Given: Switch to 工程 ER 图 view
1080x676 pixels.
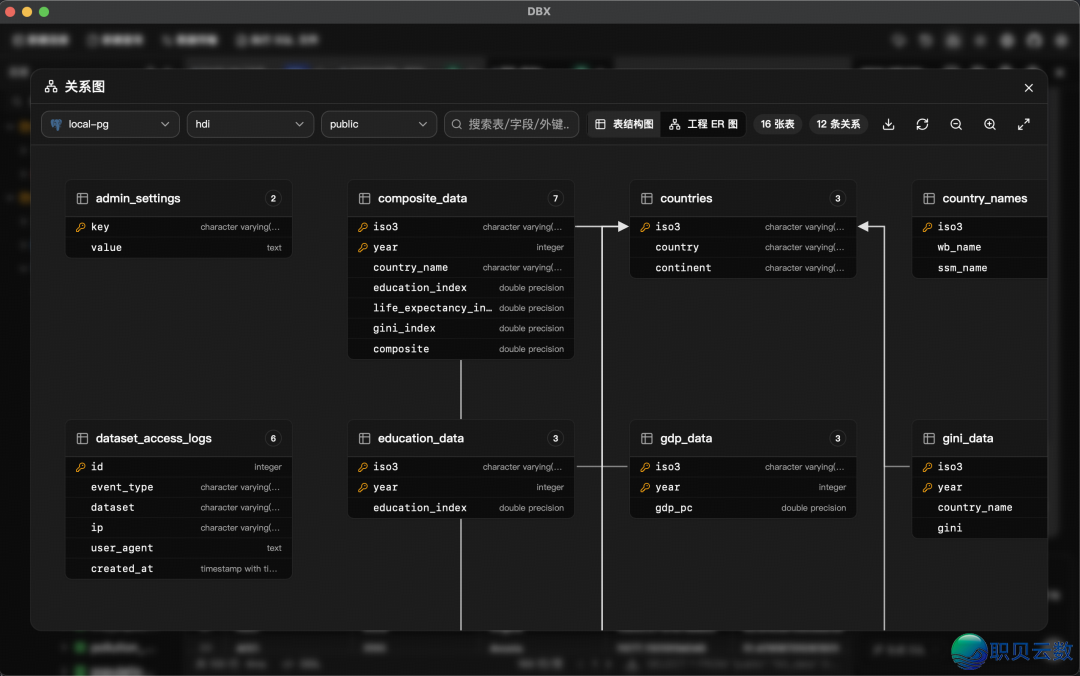Looking at the screenshot, I should point(703,124).
